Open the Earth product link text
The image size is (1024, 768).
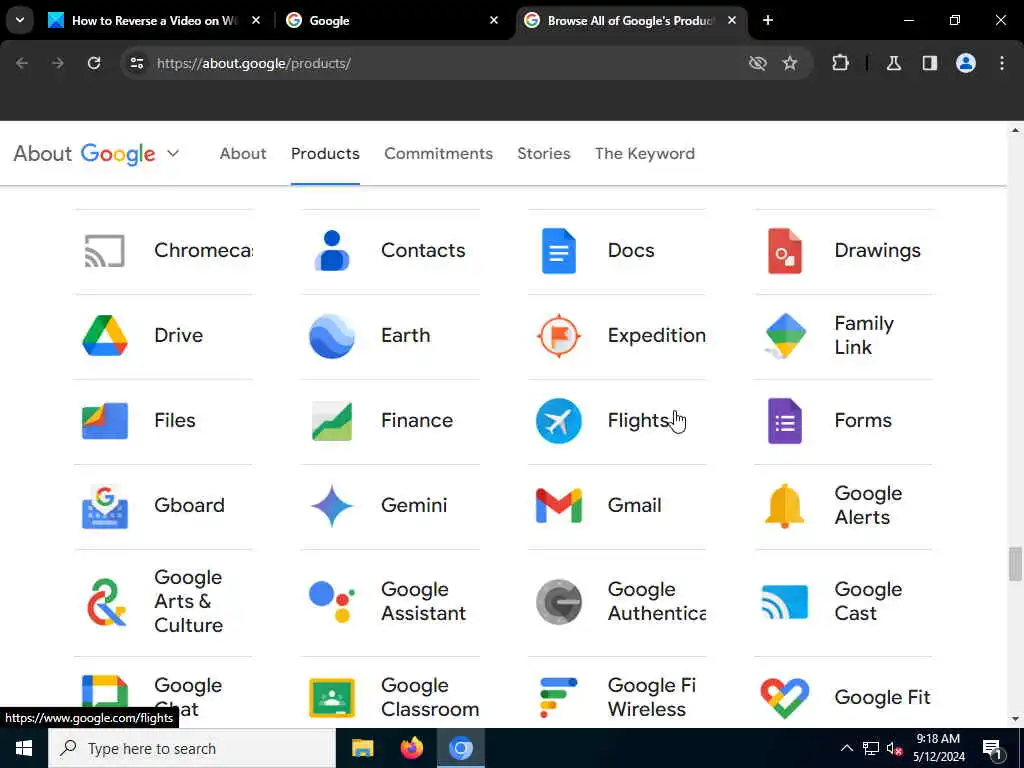pyautogui.click(x=406, y=336)
